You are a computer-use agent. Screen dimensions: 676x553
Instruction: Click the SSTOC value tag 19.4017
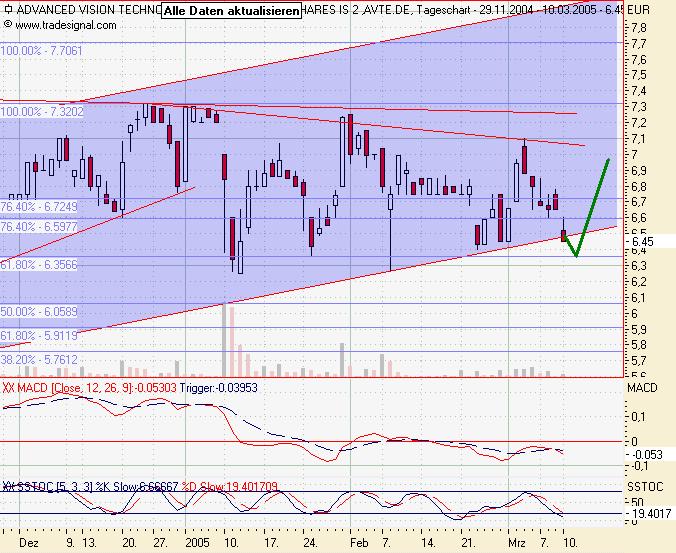651,513
